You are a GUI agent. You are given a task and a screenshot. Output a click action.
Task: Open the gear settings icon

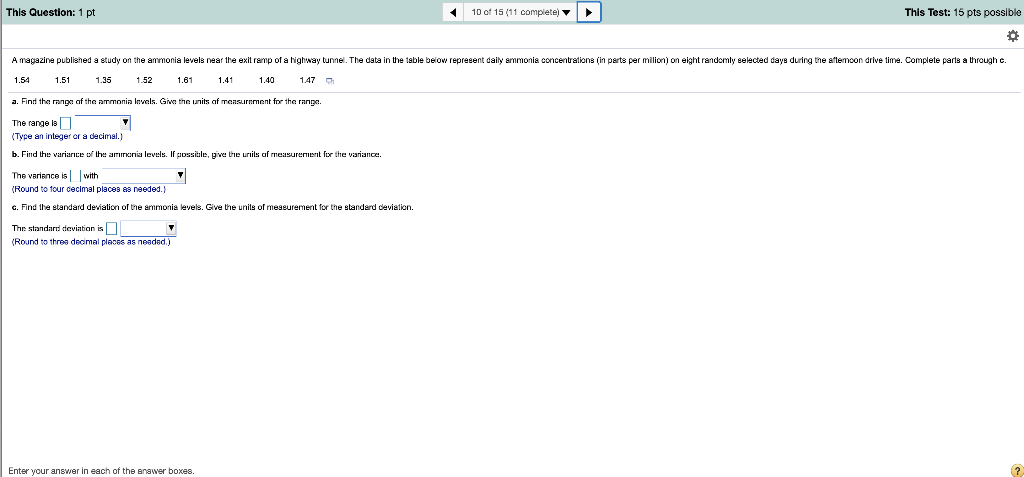[x=1014, y=35]
